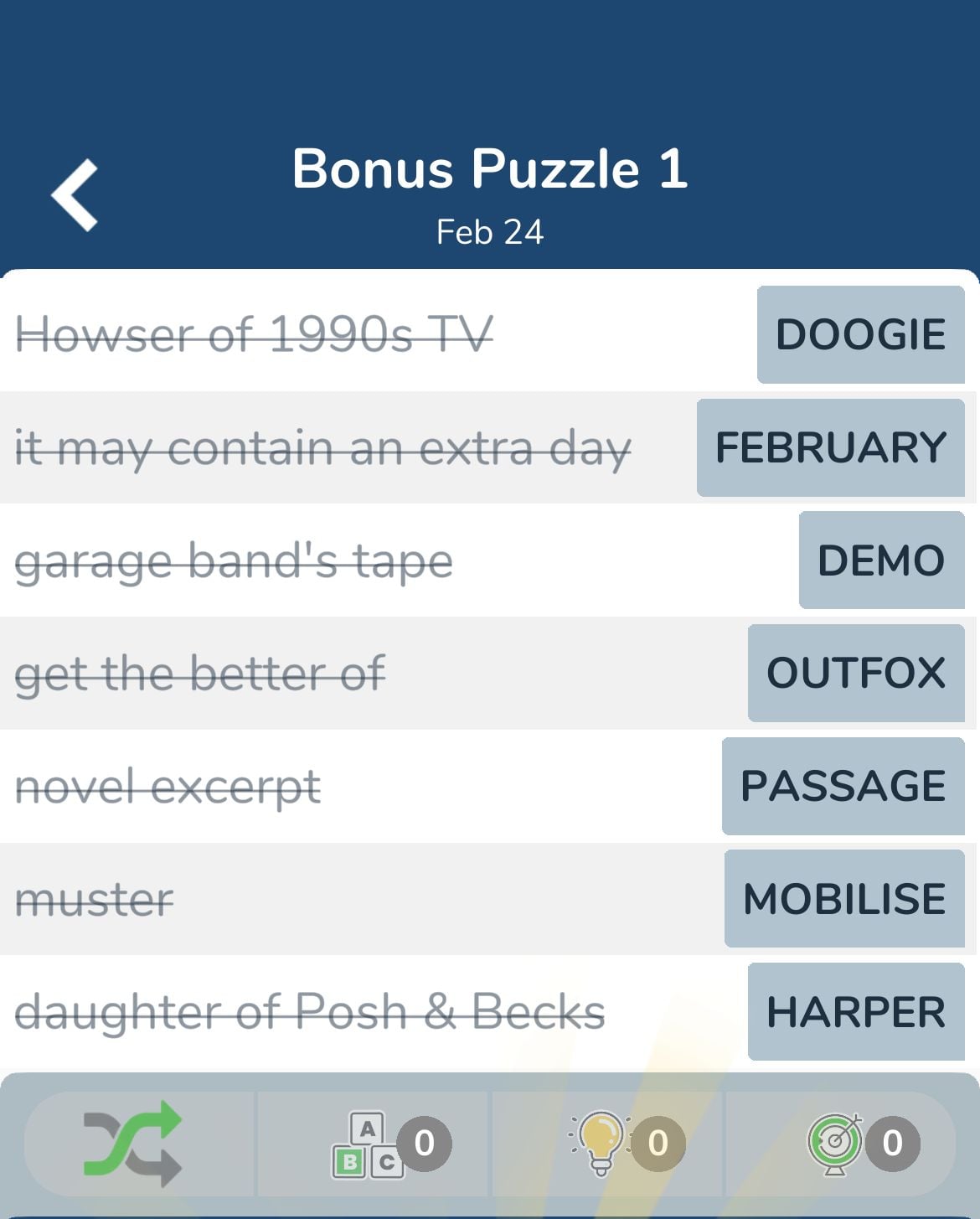The width and height of the screenshot is (980, 1219).
Task: Tap the clue 'garage band's tape'
Action: pos(234,561)
